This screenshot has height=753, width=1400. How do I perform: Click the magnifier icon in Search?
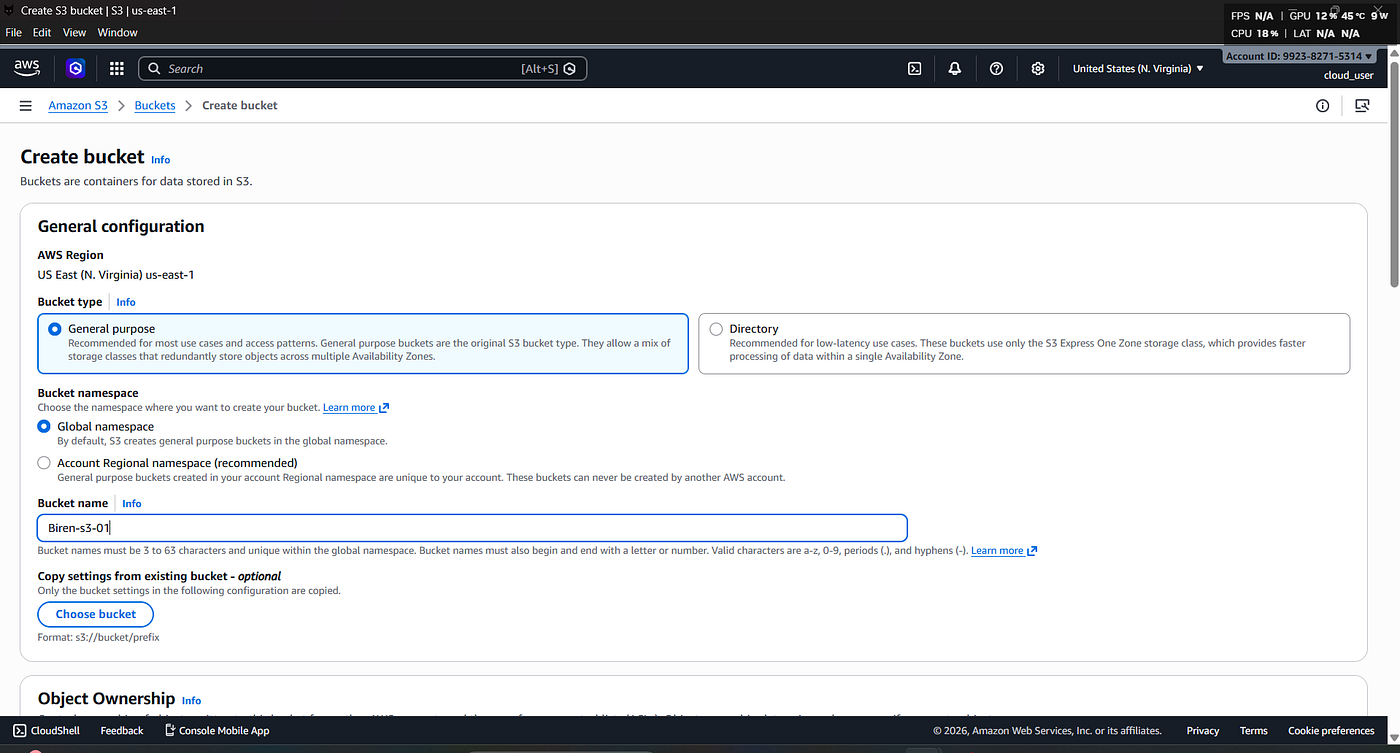154,69
